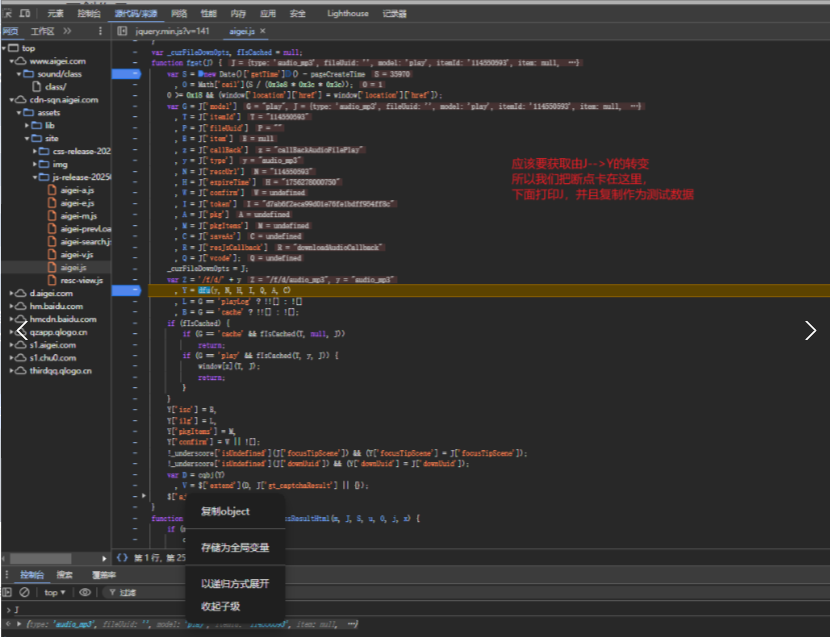Collapse the sound/class folder
The width and height of the screenshot is (830, 637).
19,74
